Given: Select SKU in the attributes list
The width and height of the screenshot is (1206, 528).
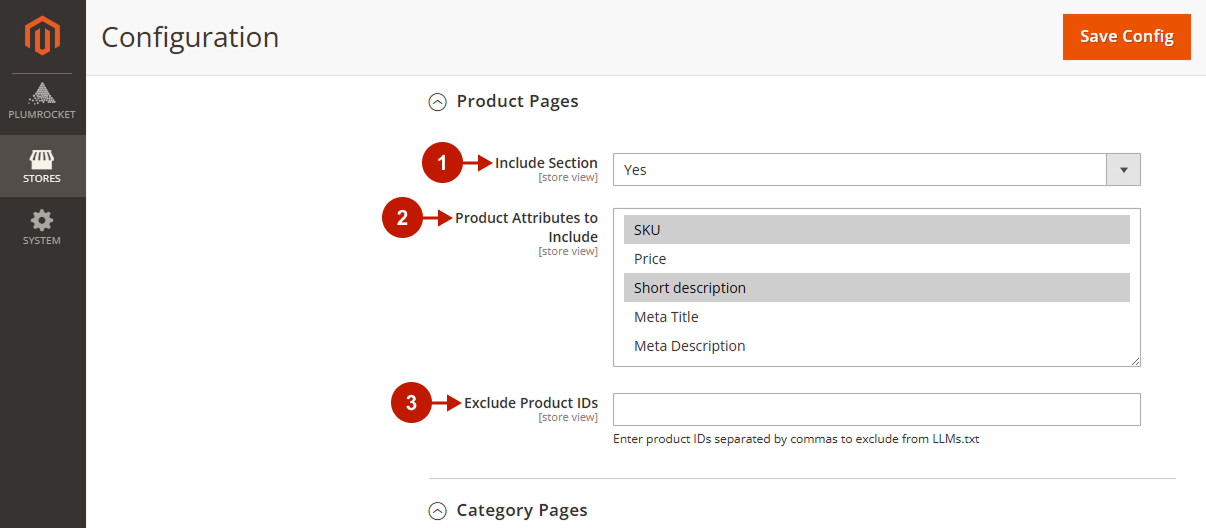Looking at the screenshot, I should [x=876, y=230].
